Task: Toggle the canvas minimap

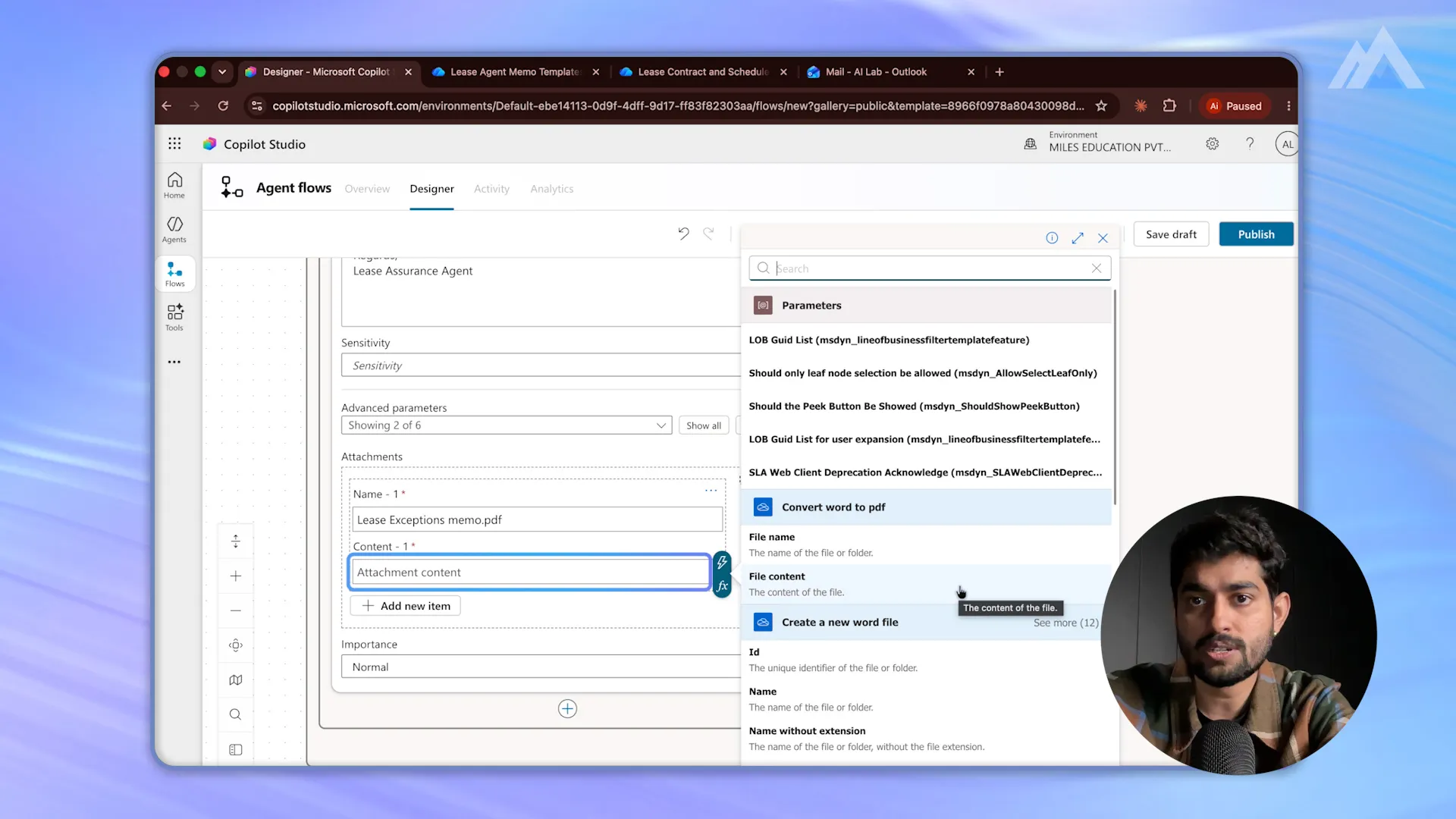Action: tap(236, 680)
